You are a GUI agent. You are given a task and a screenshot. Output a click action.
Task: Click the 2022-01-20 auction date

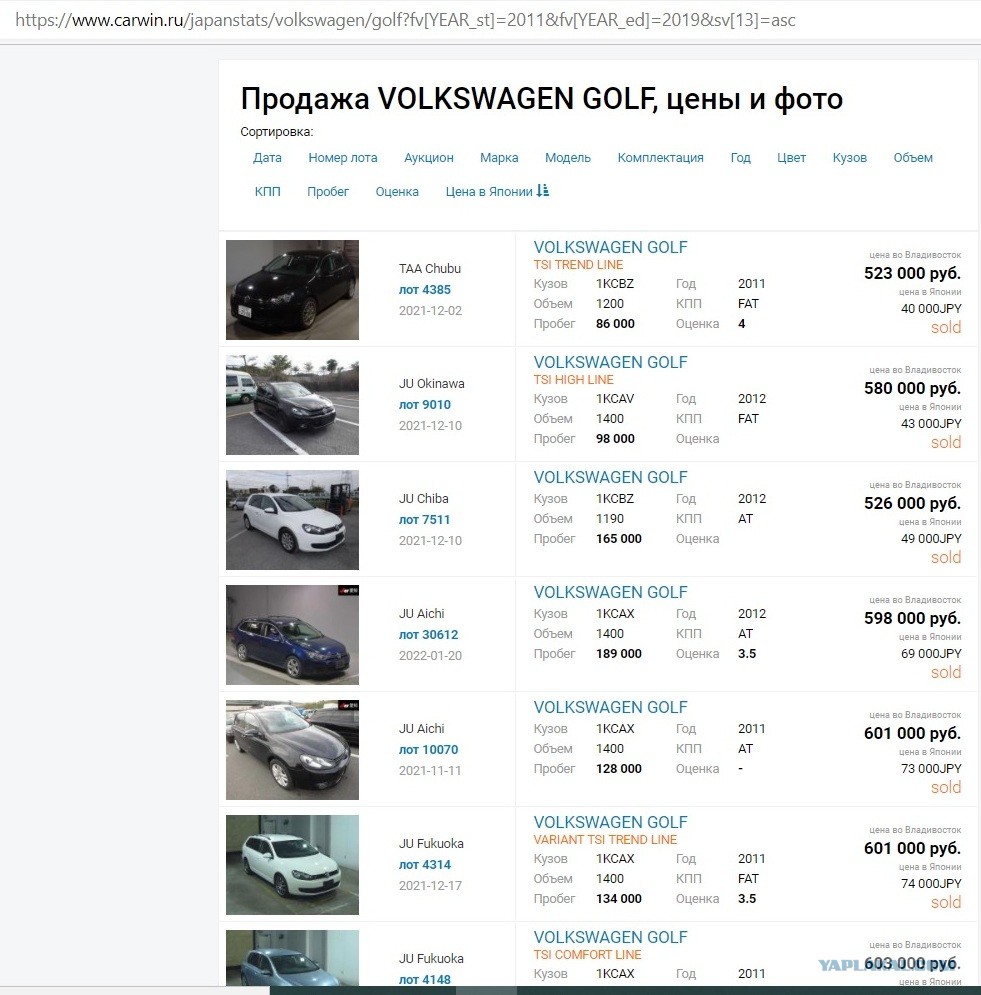tap(430, 655)
